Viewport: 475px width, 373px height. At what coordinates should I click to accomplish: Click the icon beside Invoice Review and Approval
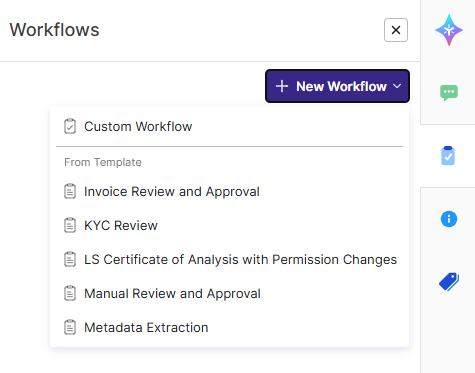(70, 192)
